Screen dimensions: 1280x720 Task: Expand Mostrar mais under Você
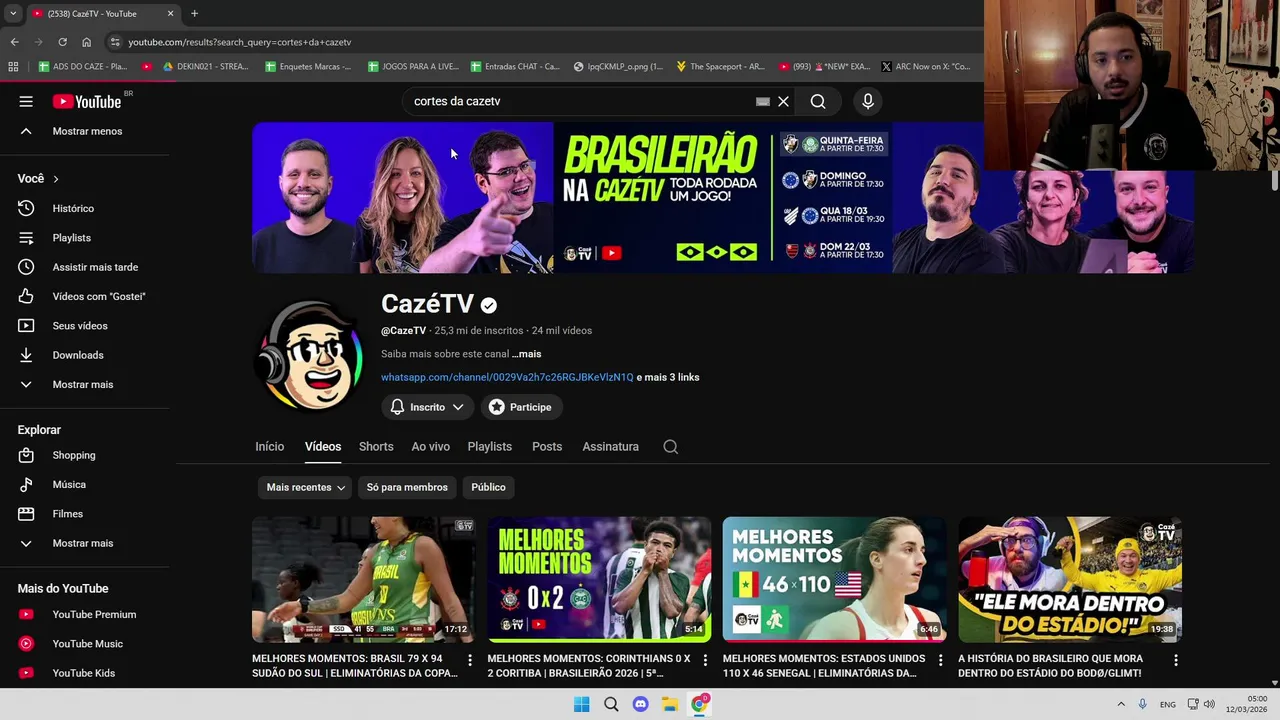tap(85, 384)
